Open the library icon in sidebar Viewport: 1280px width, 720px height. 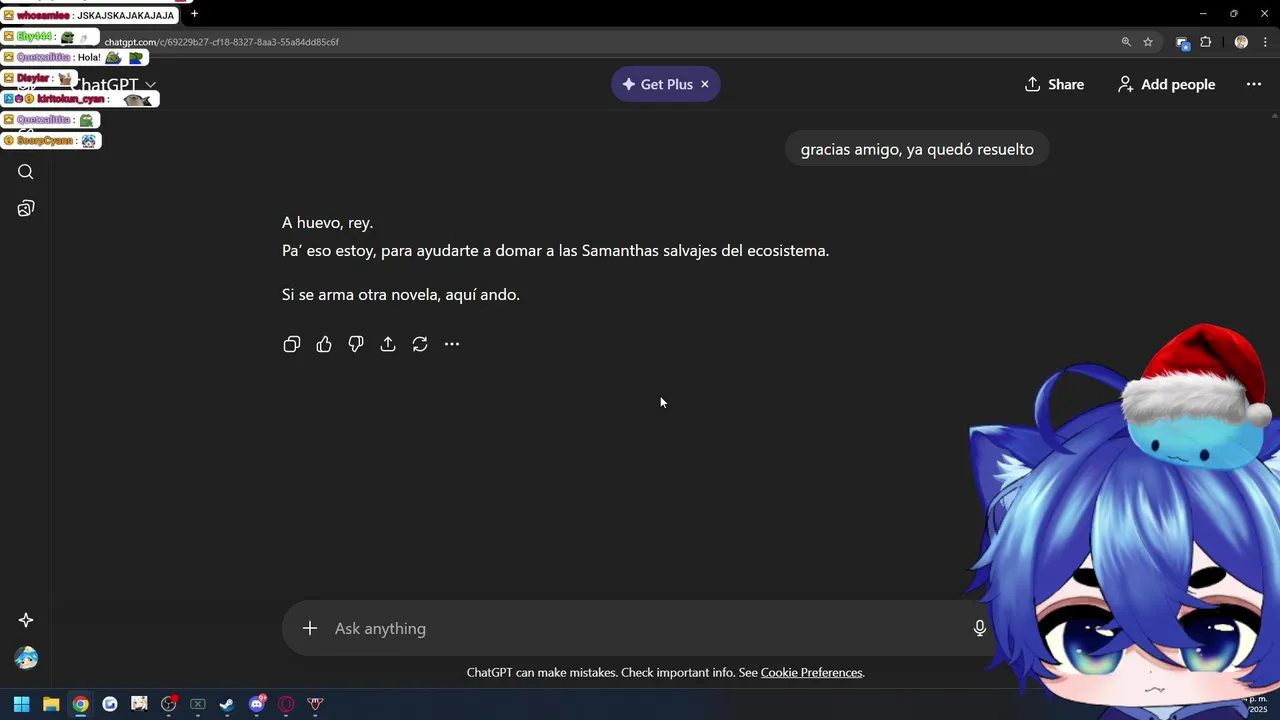click(x=26, y=208)
